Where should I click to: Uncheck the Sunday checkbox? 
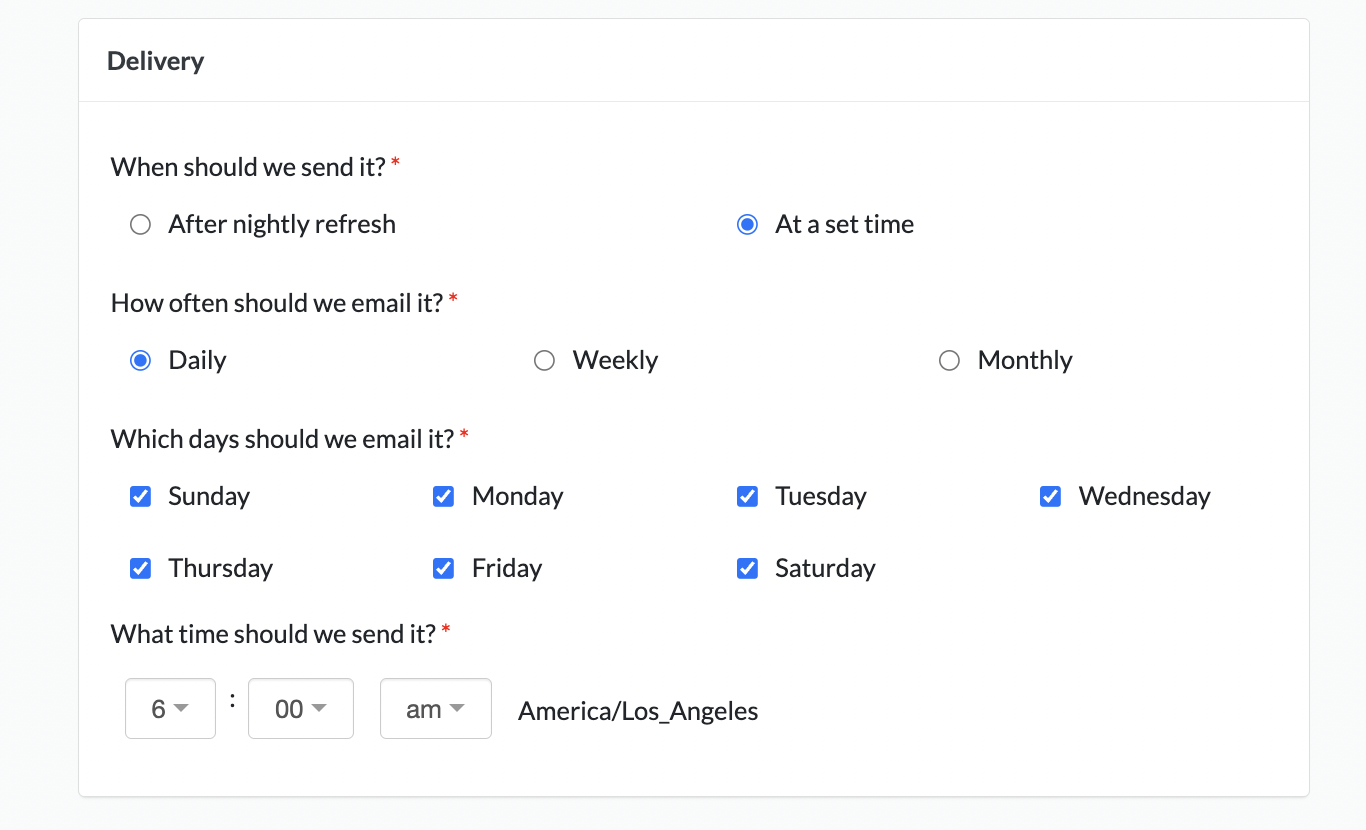(x=141, y=497)
